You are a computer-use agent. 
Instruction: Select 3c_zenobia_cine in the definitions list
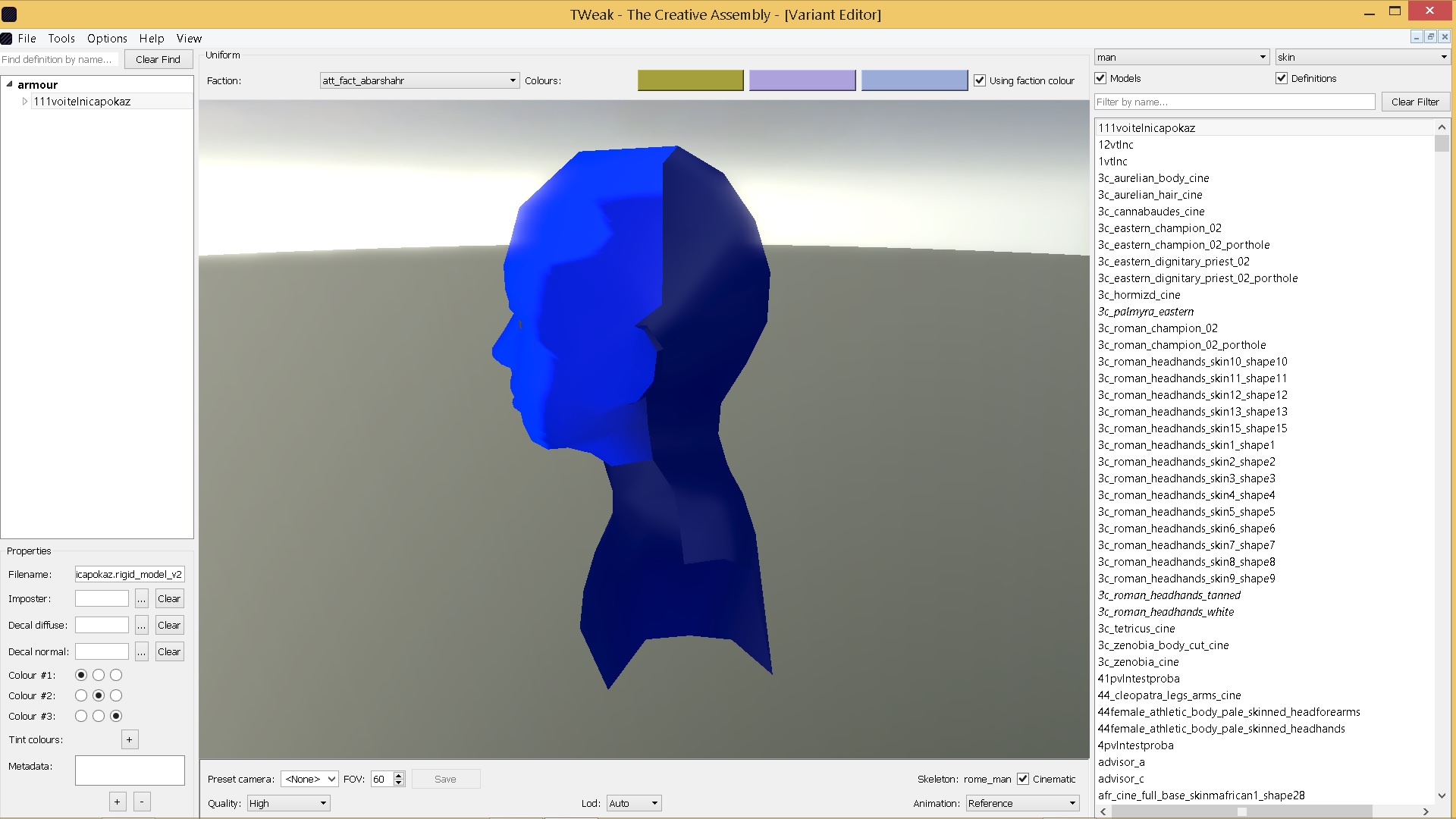pyautogui.click(x=1138, y=662)
